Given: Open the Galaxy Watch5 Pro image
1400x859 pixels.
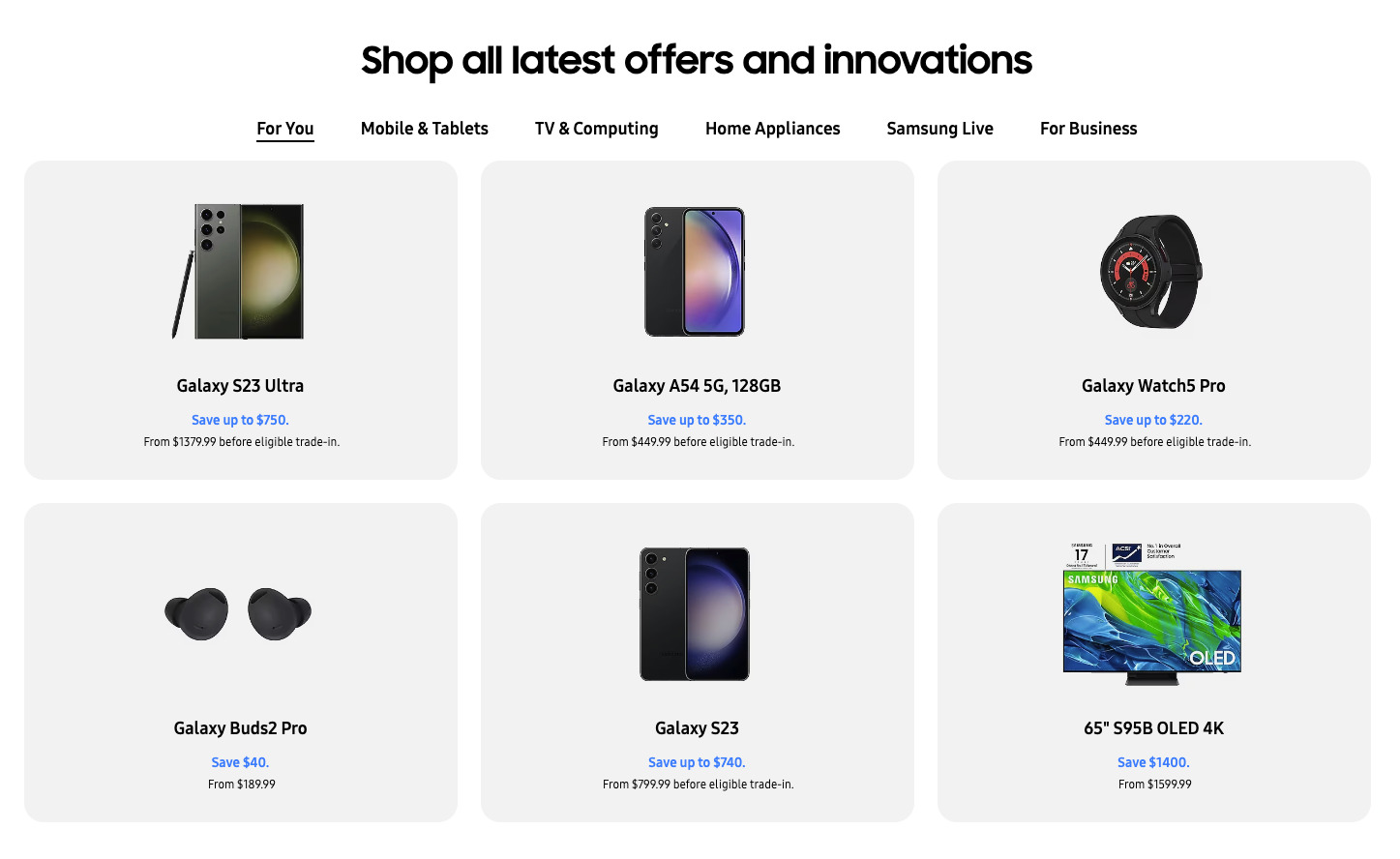Looking at the screenshot, I should (1151, 272).
